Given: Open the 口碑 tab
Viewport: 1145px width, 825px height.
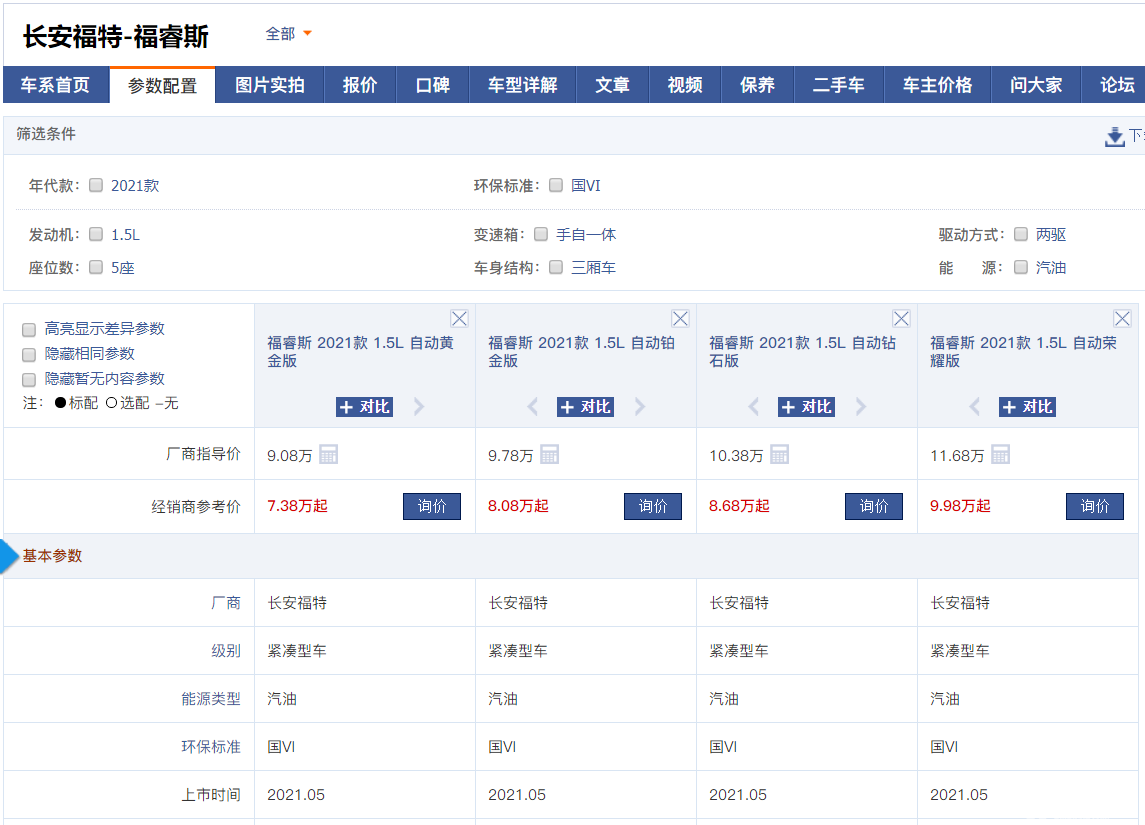Looking at the screenshot, I should pos(432,85).
